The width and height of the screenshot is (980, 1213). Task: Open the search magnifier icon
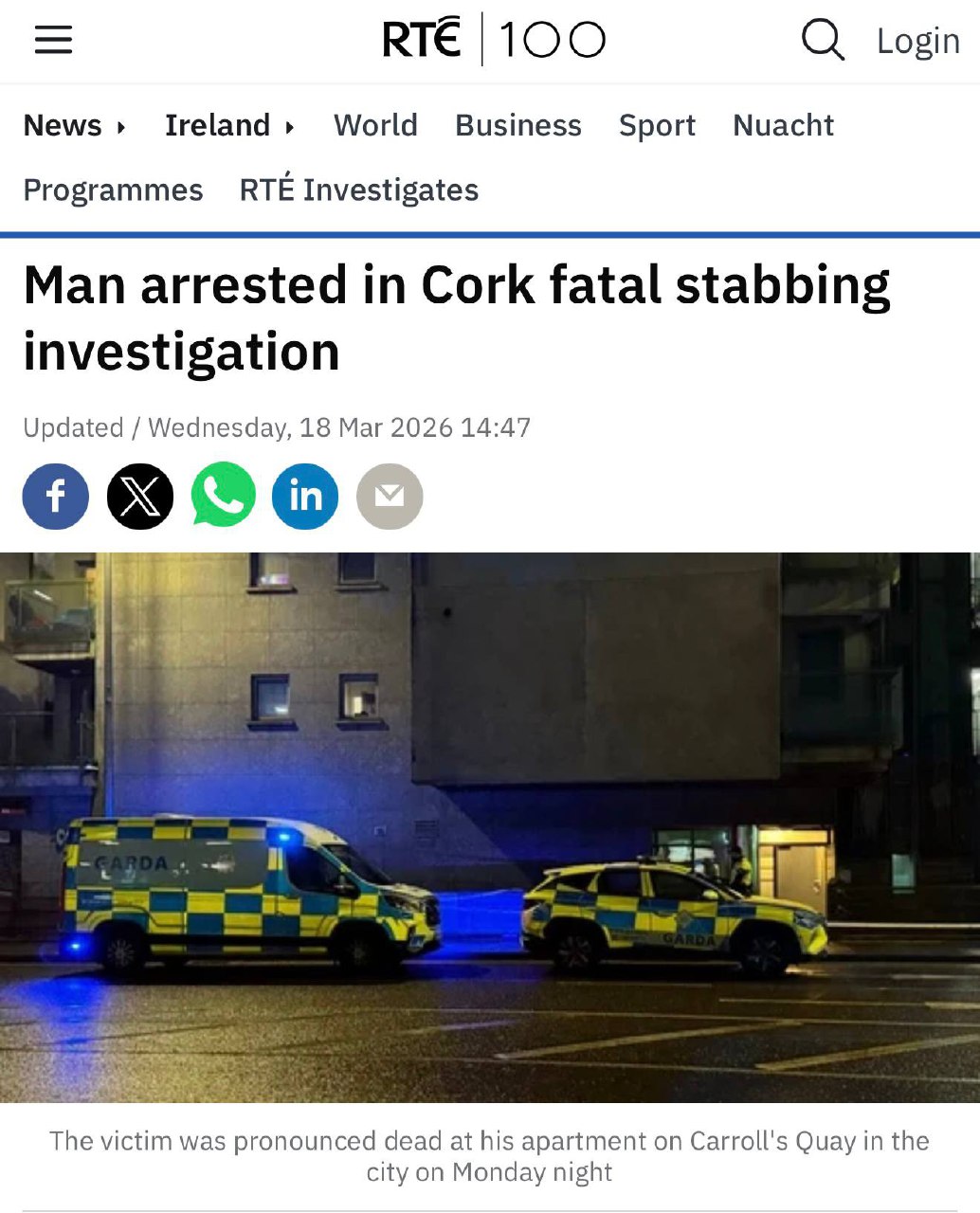(x=823, y=40)
